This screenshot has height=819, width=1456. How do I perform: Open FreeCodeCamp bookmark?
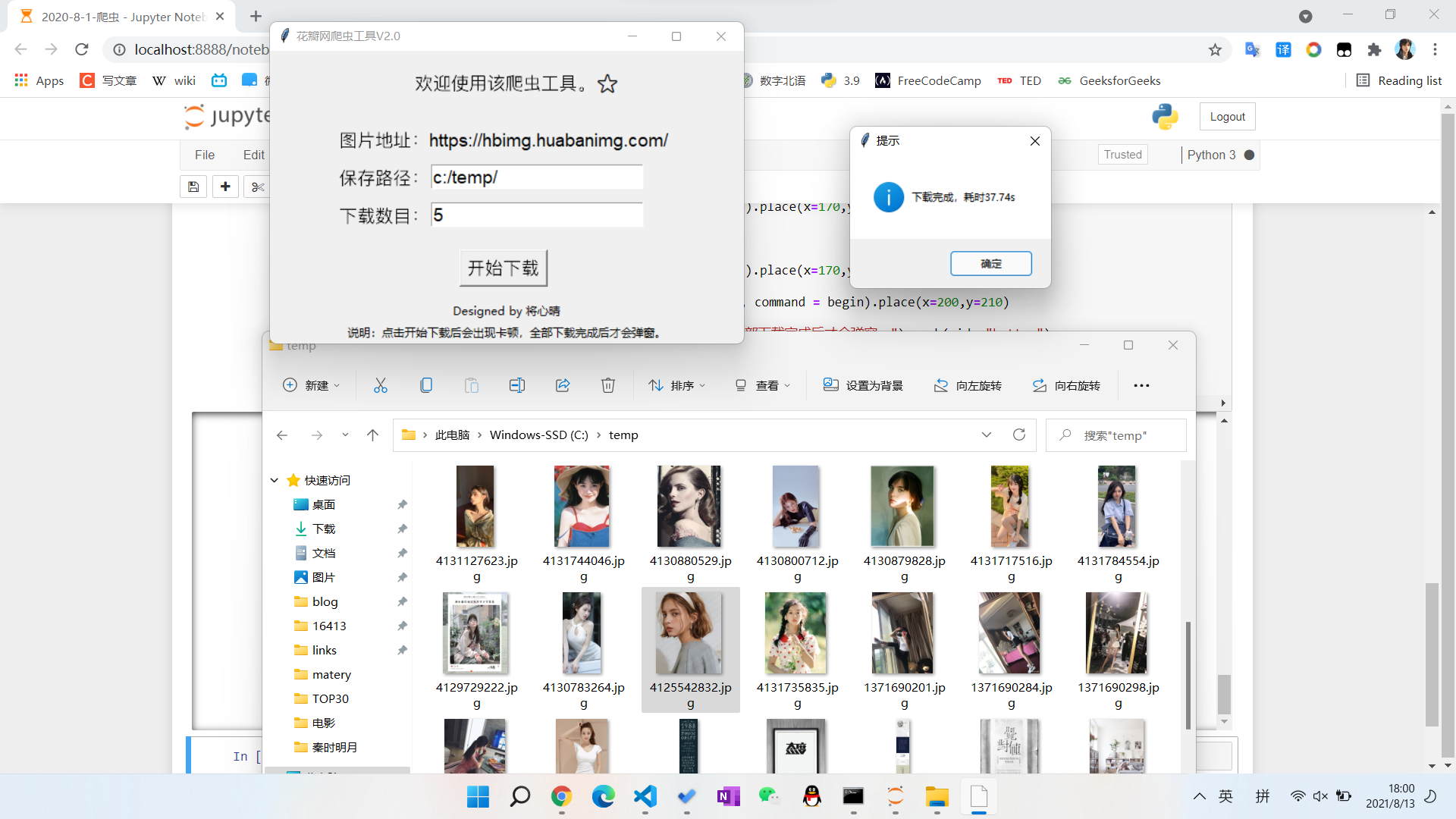click(x=928, y=80)
